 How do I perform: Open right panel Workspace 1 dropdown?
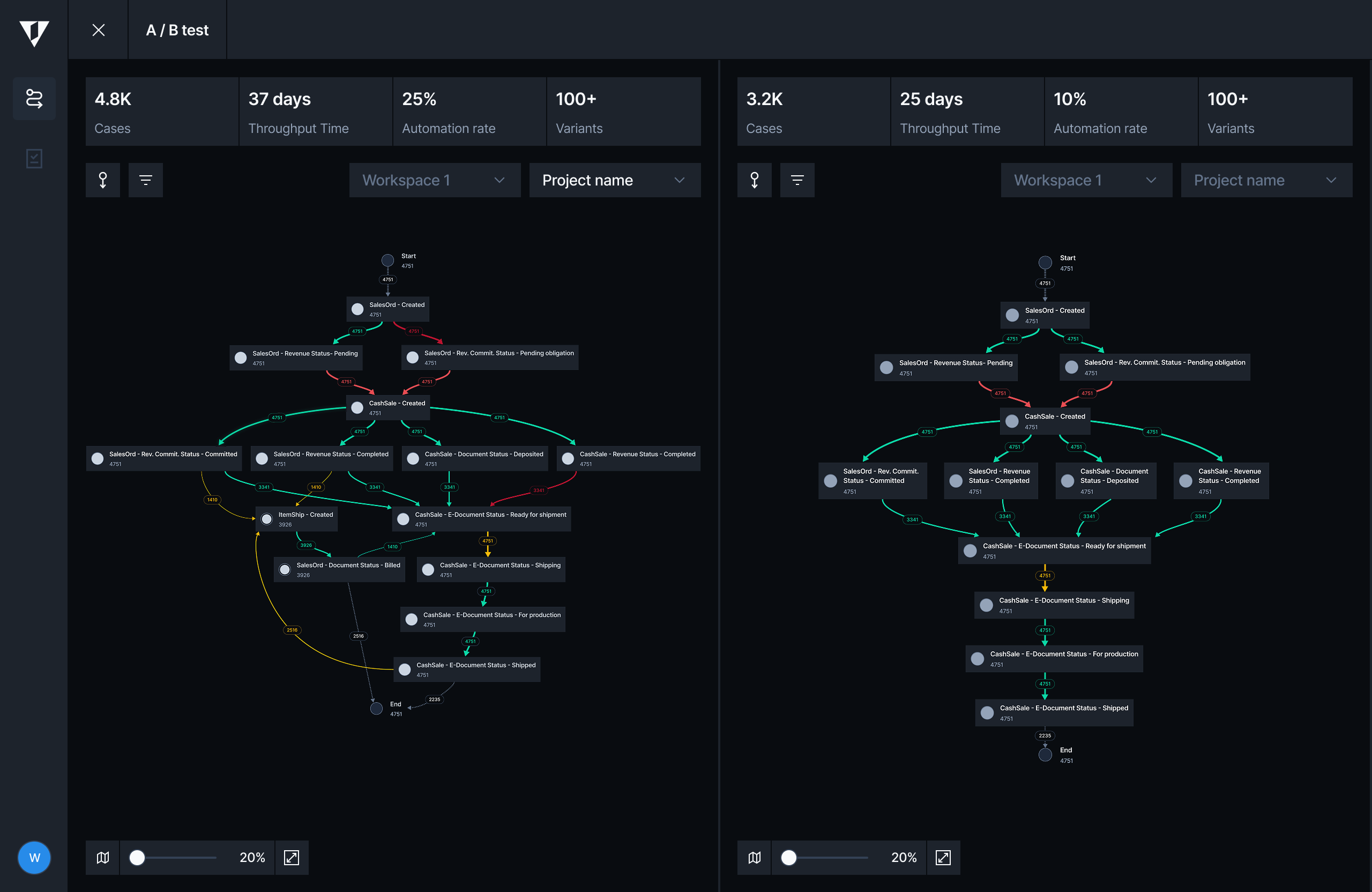(1086, 181)
